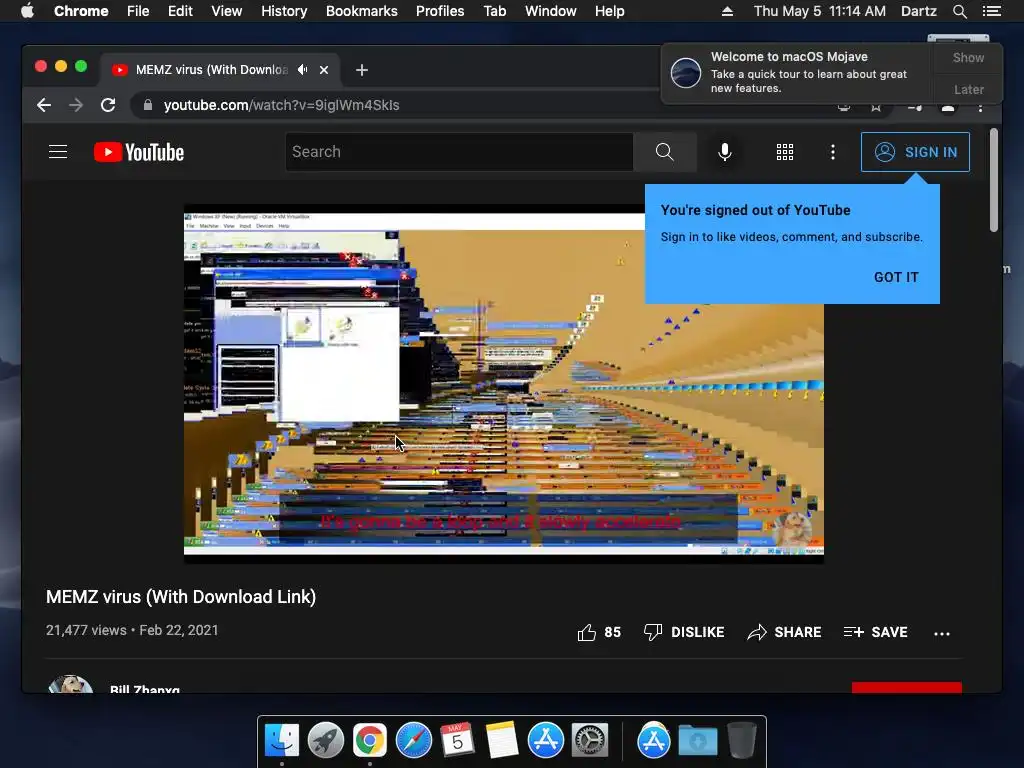
Task: Open the File menu
Action: click(x=138, y=11)
